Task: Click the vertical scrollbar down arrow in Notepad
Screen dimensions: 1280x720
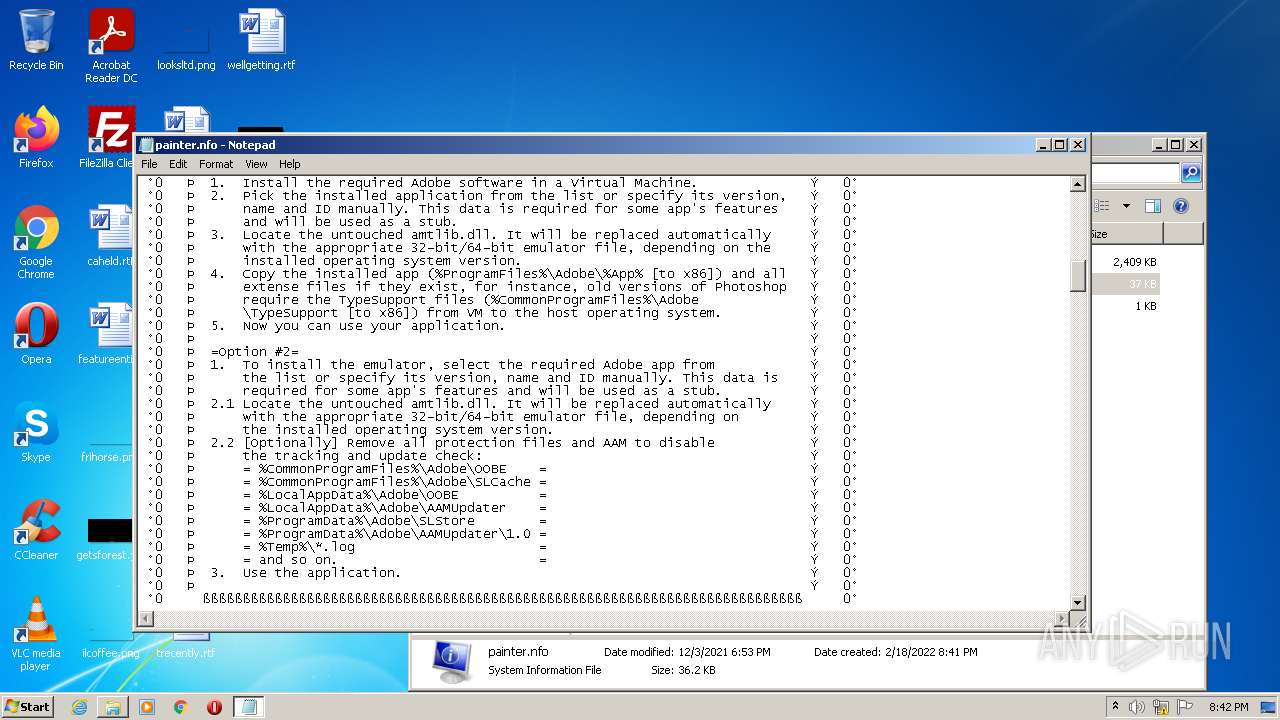Action: coord(1078,602)
